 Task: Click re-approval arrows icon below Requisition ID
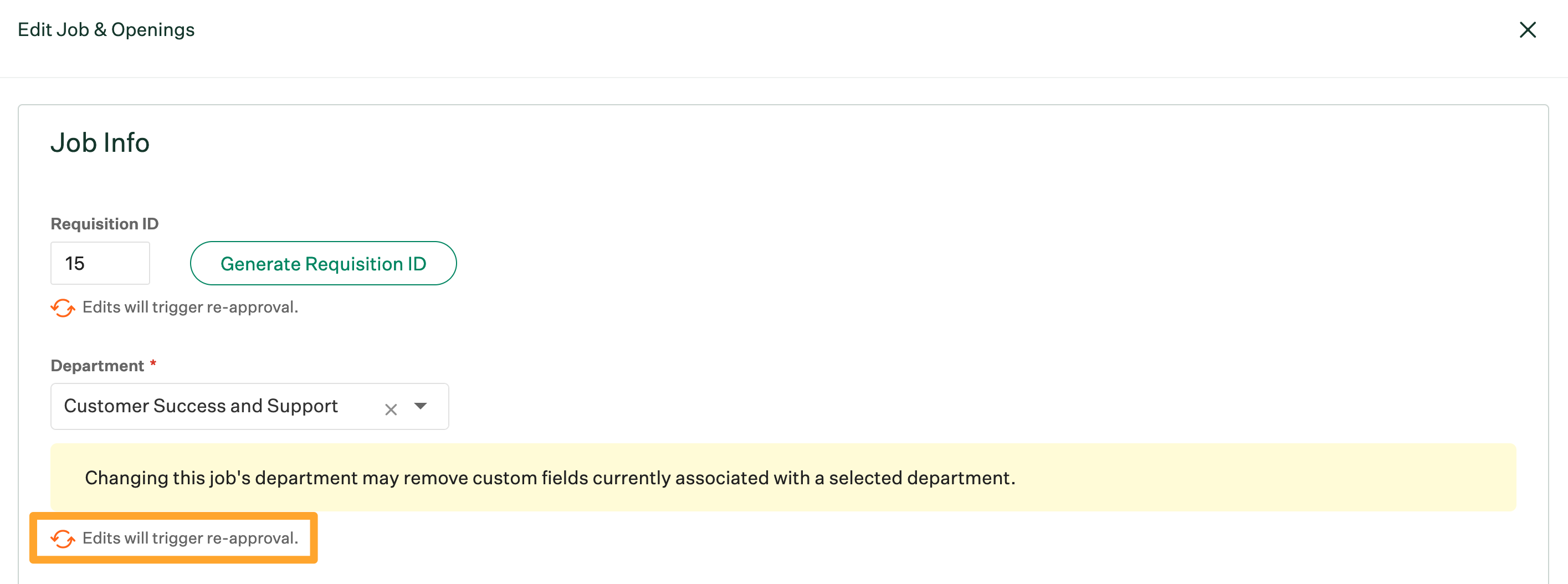click(x=63, y=308)
